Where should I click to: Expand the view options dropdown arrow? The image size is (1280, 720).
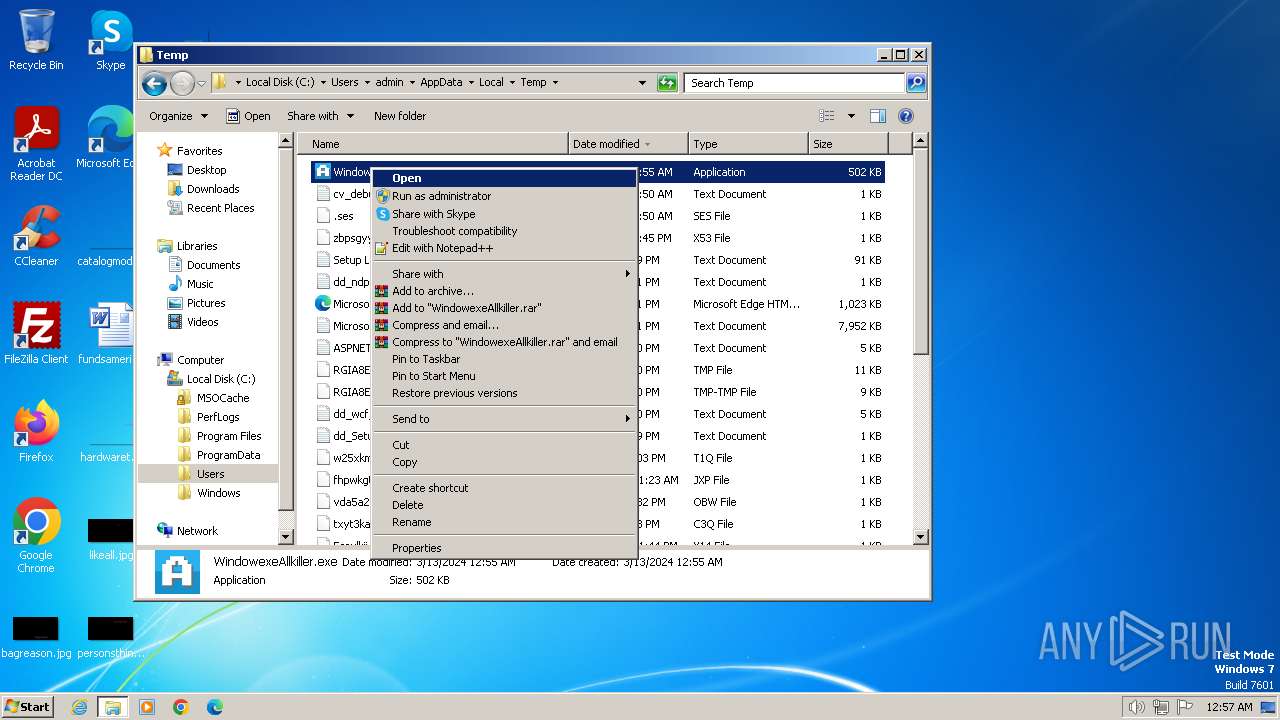click(851, 116)
